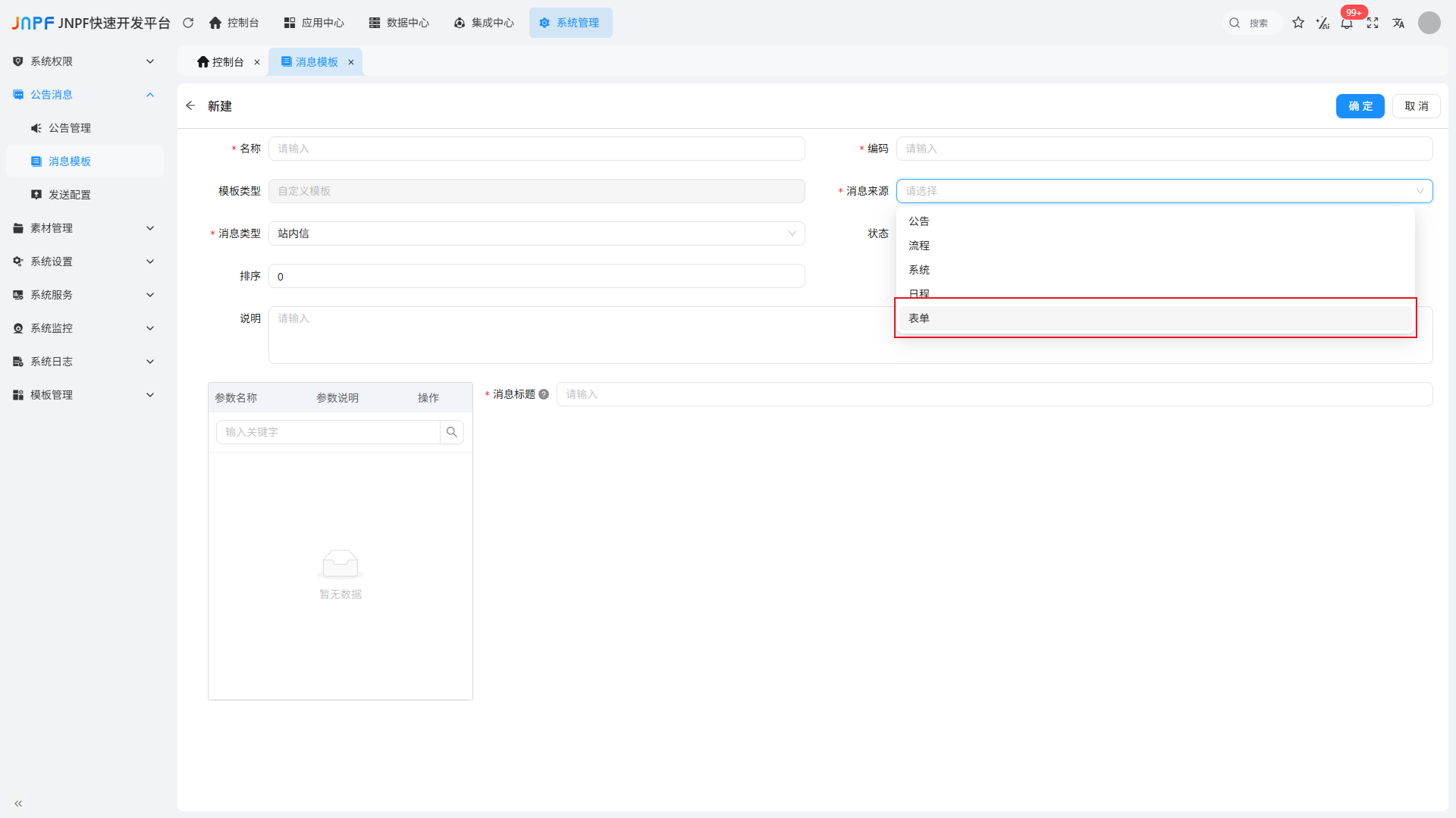Click the 名称 input field
The image size is (1456, 818).
(536, 149)
